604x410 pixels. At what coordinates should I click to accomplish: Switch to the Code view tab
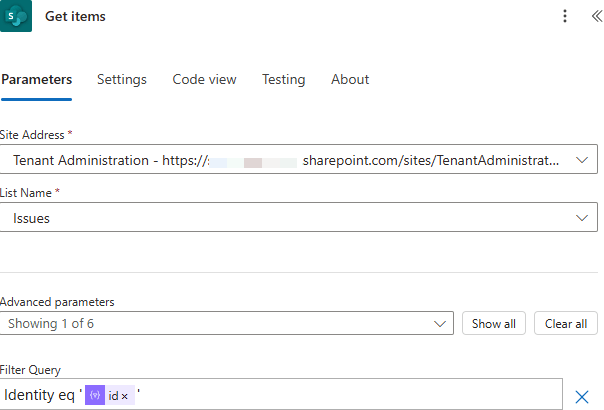click(204, 80)
